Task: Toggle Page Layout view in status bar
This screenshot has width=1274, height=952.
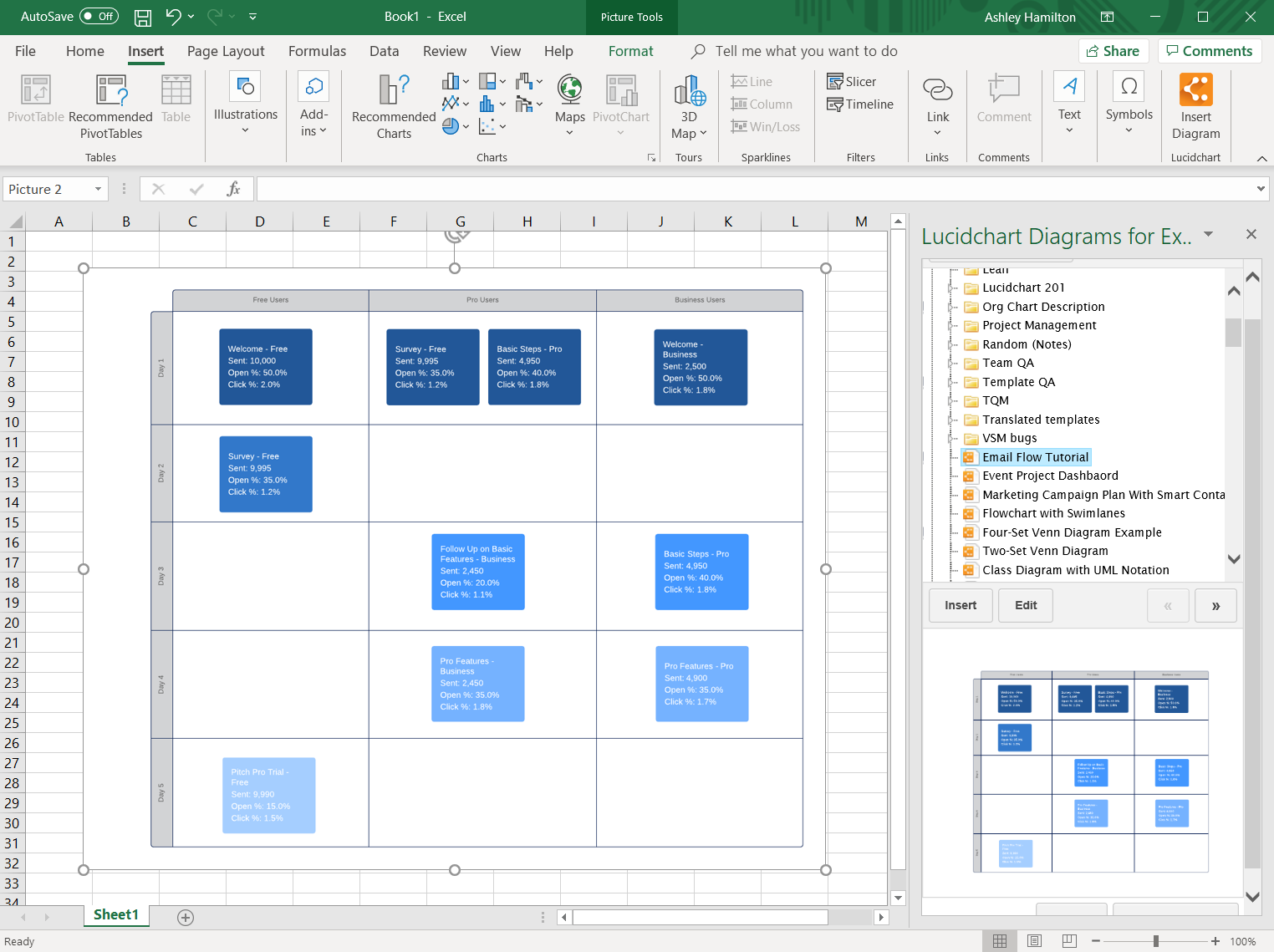Action: (1034, 941)
